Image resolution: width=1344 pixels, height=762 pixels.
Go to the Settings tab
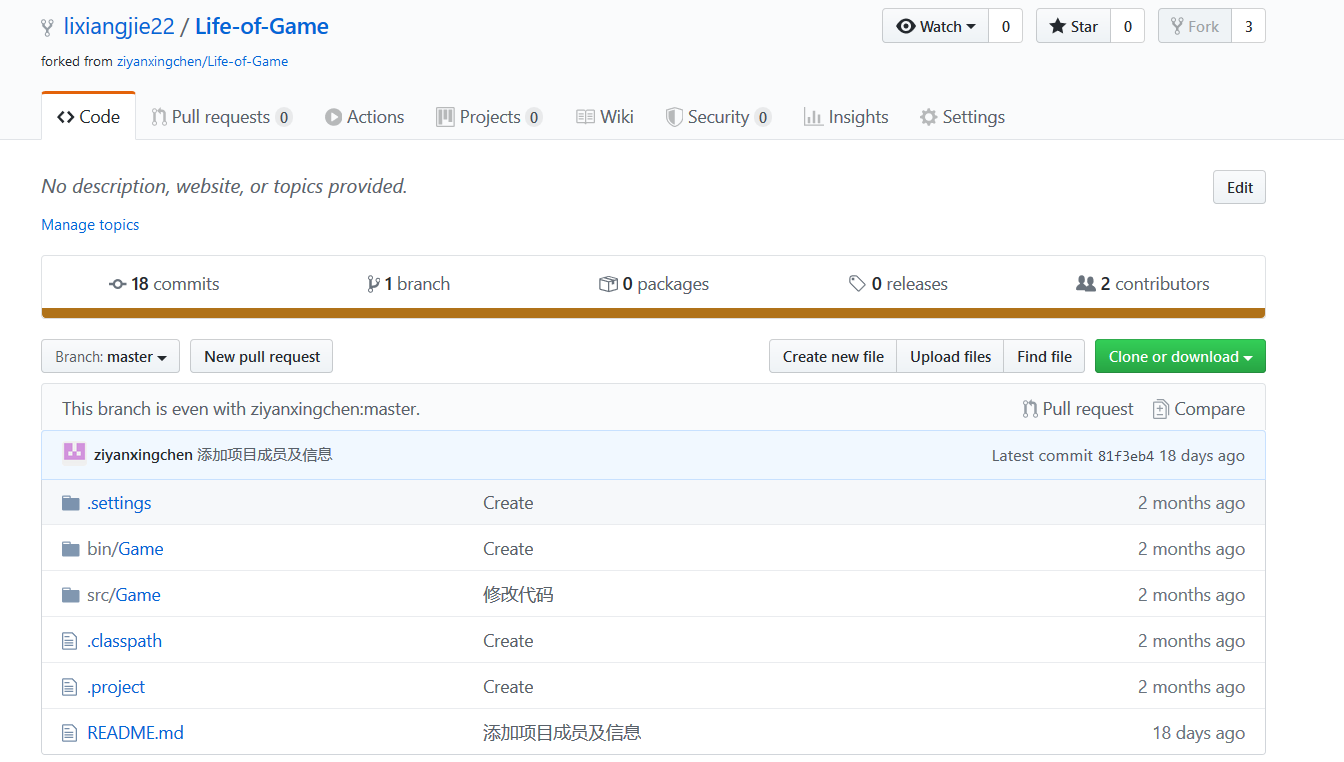(962, 117)
